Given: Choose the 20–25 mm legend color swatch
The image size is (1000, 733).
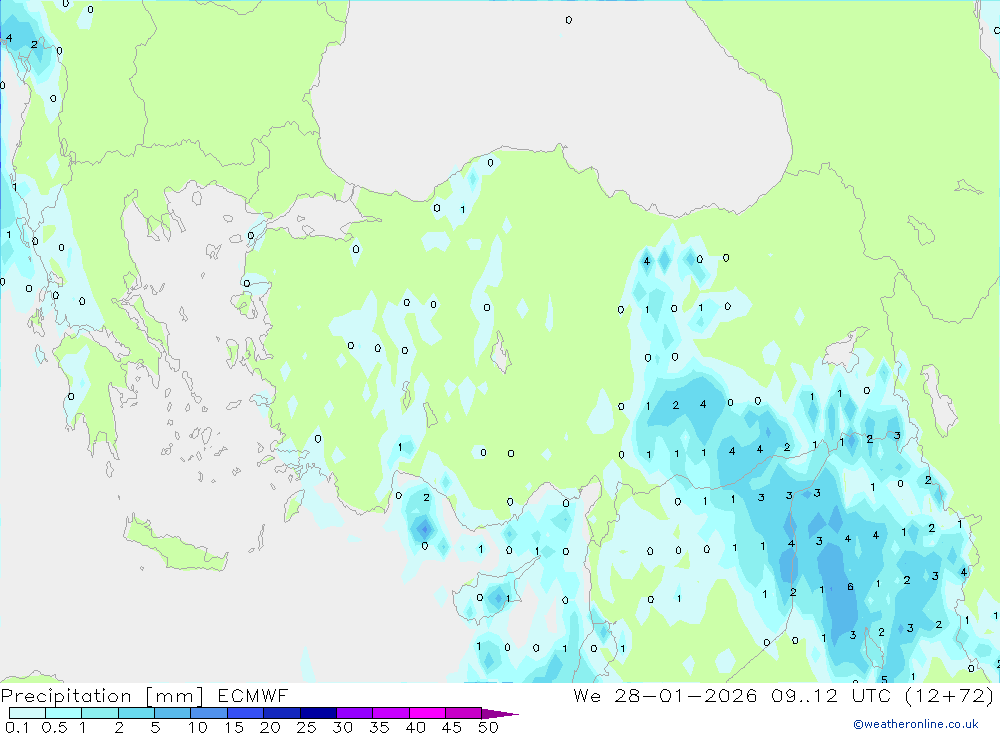Looking at the screenshot, I should [282, 713].
